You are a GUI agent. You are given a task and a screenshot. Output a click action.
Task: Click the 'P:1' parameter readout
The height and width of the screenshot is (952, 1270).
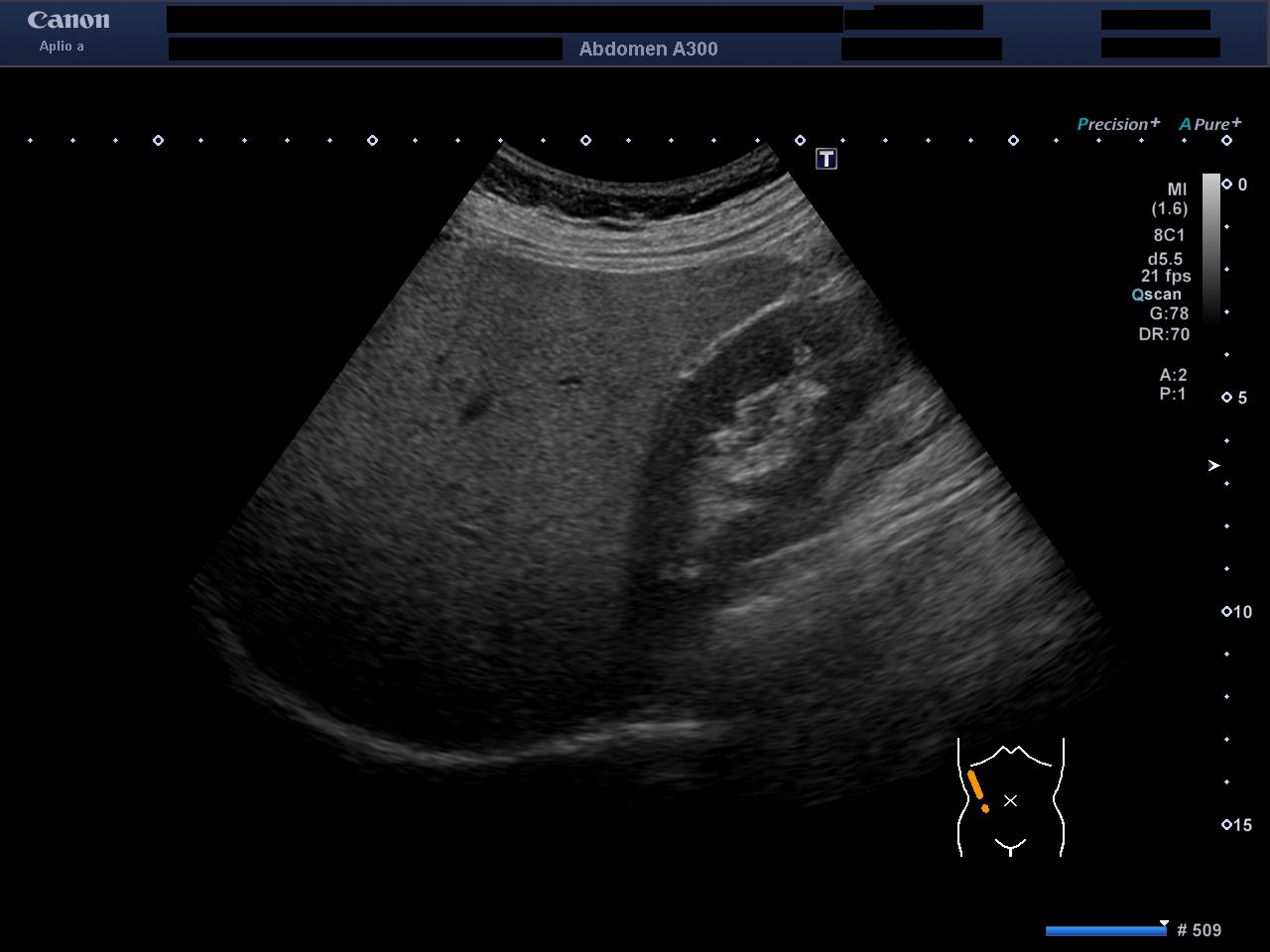click(x=1173, y=394)
